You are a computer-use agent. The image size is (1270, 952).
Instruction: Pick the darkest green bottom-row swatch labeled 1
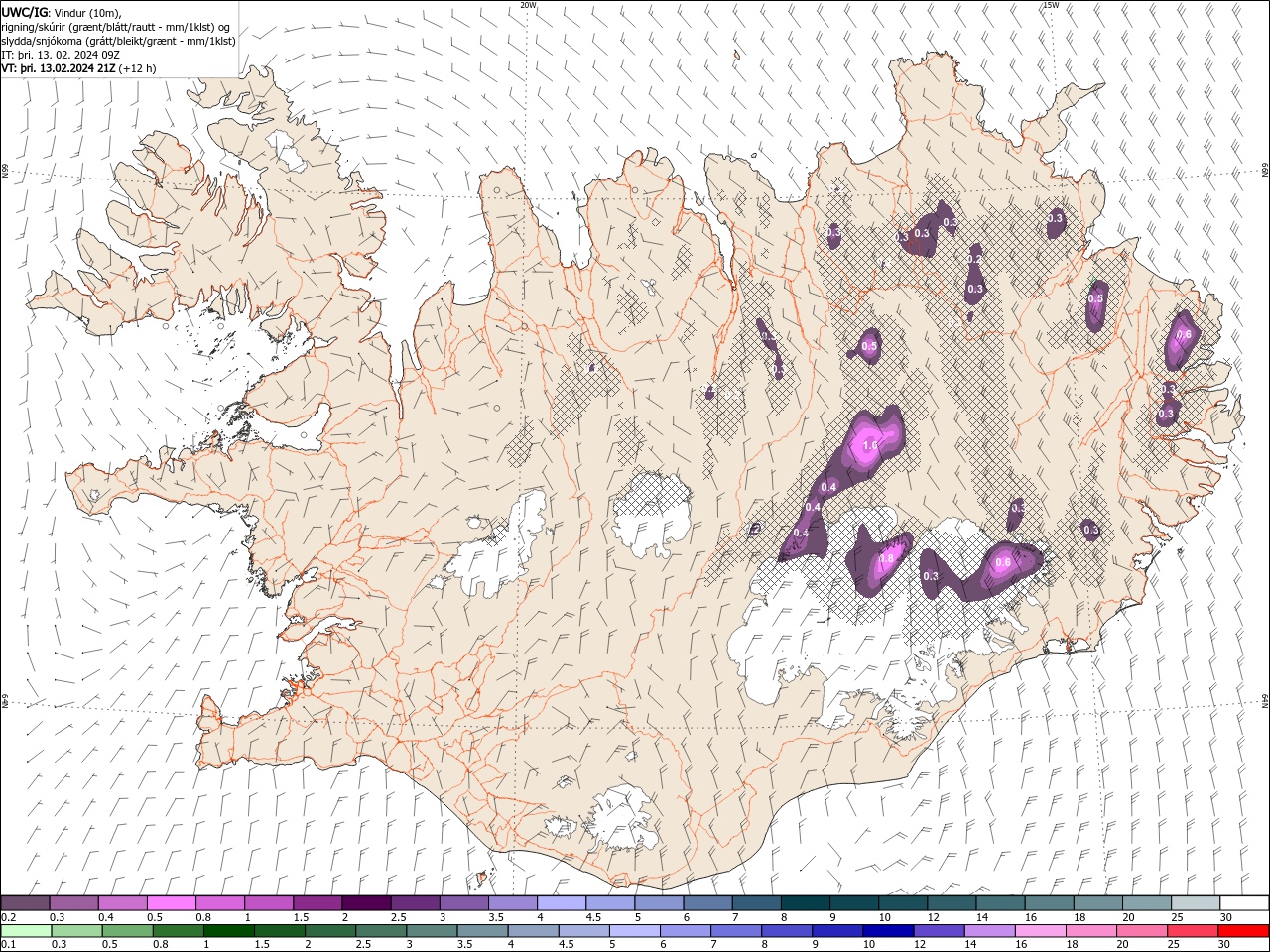coord(228,931)
